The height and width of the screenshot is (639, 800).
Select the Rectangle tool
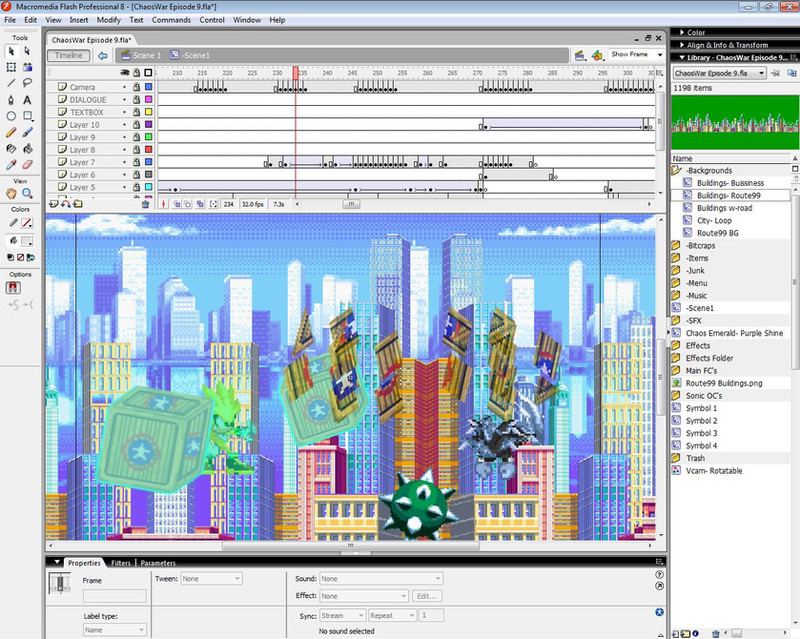(27, 116)
